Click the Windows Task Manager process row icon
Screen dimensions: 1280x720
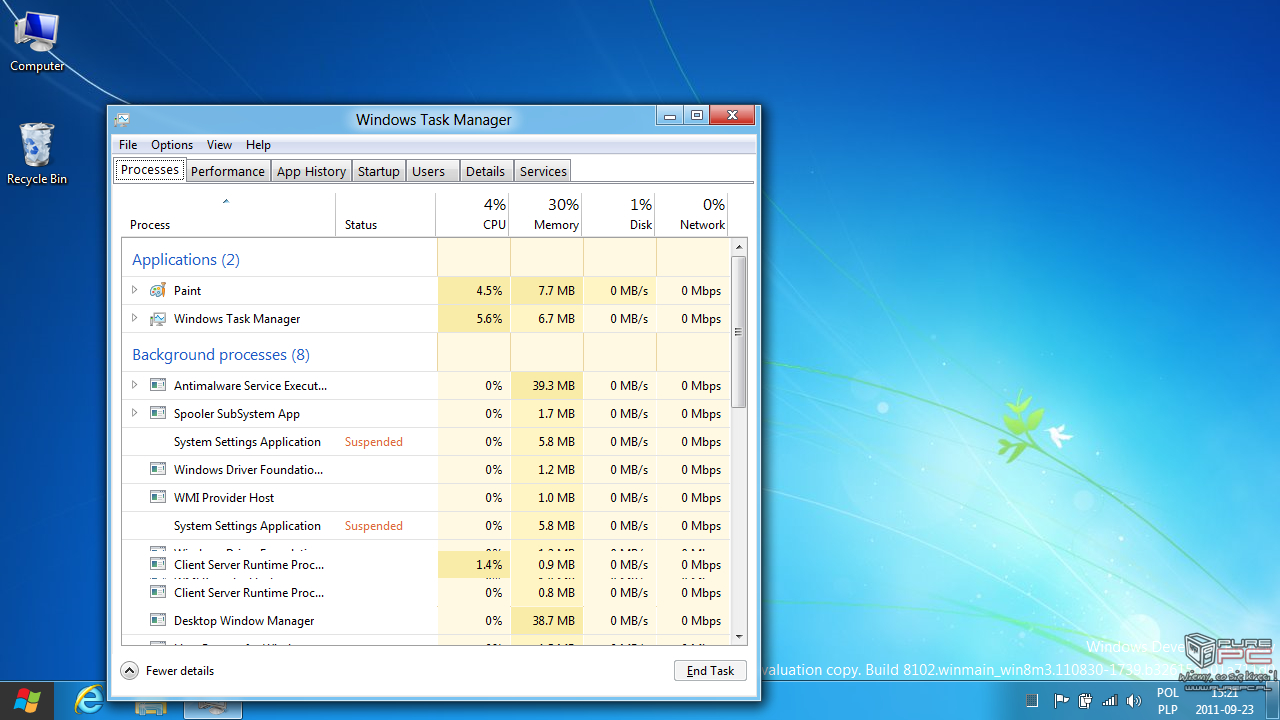(158, 319)
